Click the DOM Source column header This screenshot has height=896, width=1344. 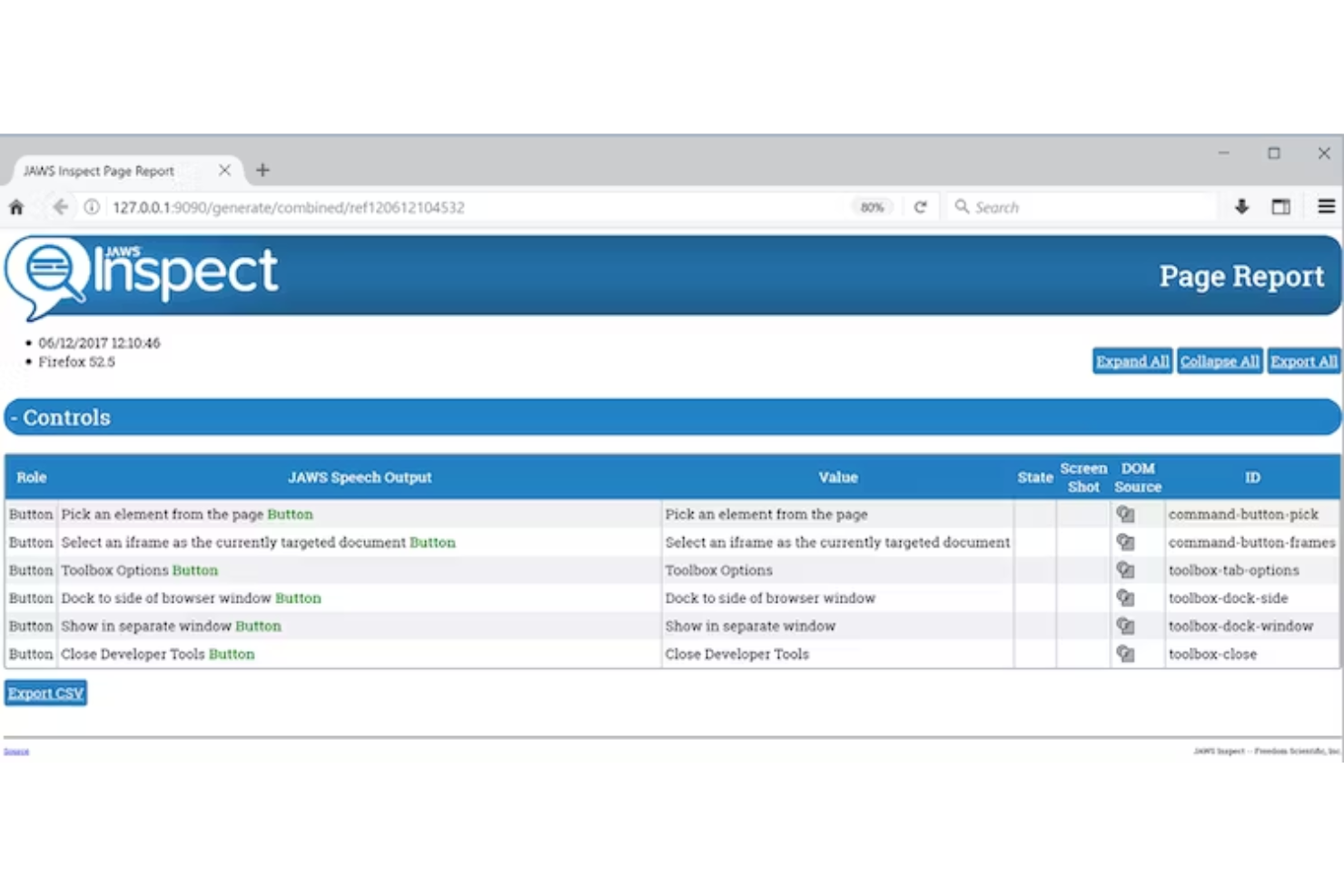[x=1138, y=478]
